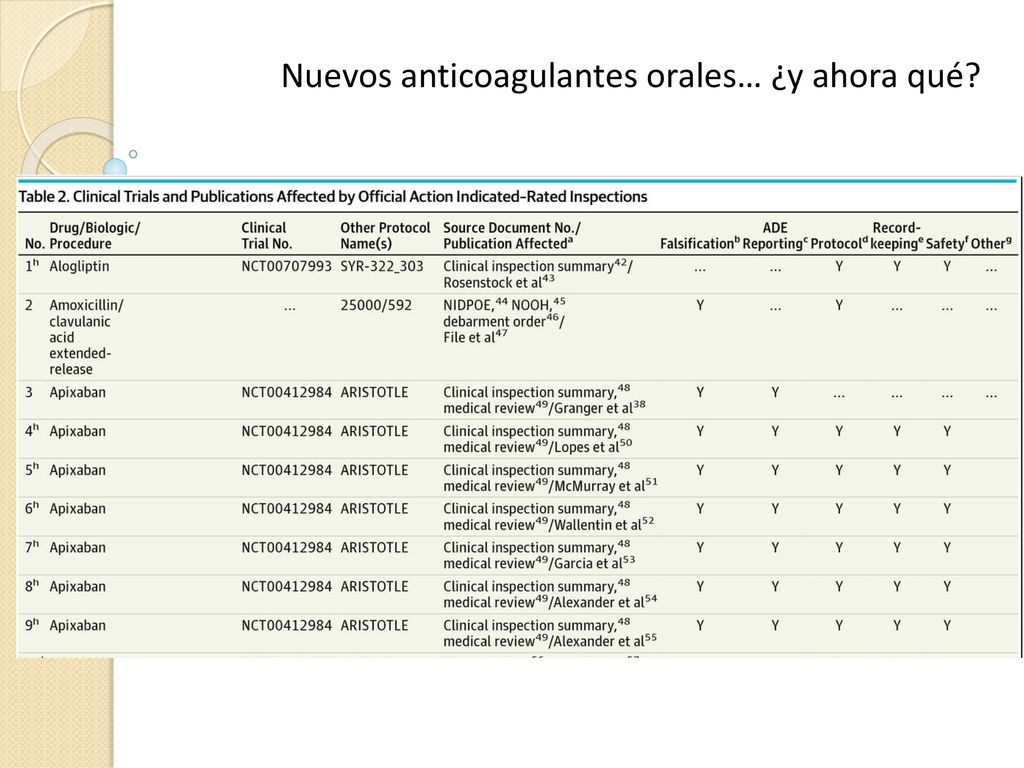1024x768 pixels.
Task: Click 'McMurray et al' publication text
Action: coord(605,486)
